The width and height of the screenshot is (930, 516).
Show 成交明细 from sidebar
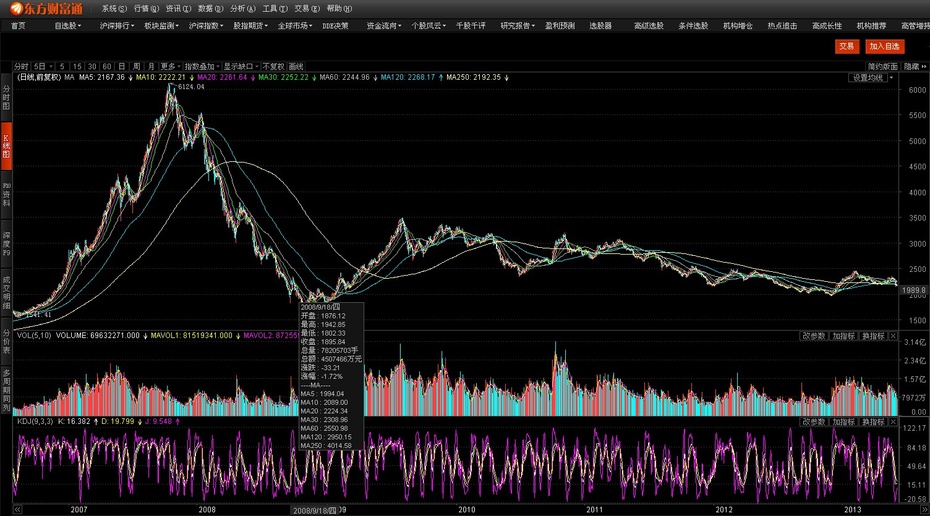tap(6, 291)
